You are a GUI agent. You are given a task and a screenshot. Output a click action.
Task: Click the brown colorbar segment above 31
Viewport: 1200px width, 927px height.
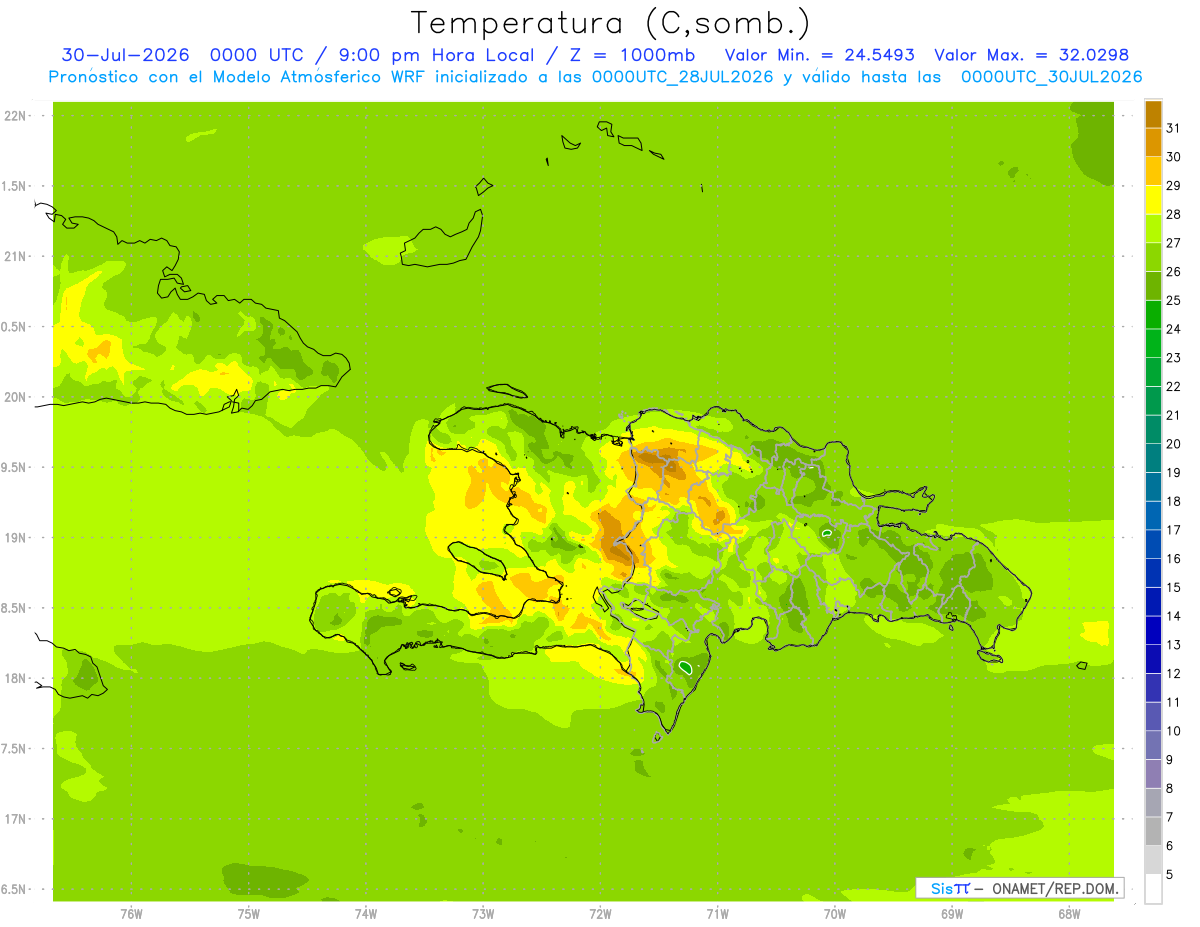pyautogui.click(x=1153, y=114)
